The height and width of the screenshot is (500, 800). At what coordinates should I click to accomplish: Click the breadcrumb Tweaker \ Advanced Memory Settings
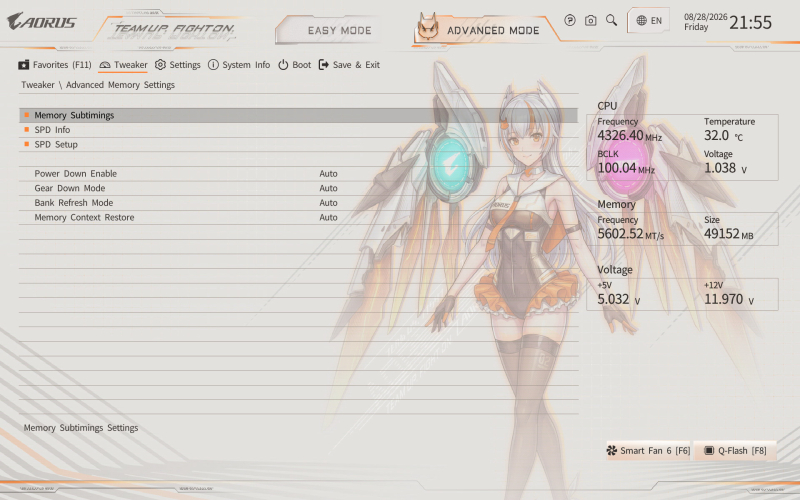(x=98, y=85)
